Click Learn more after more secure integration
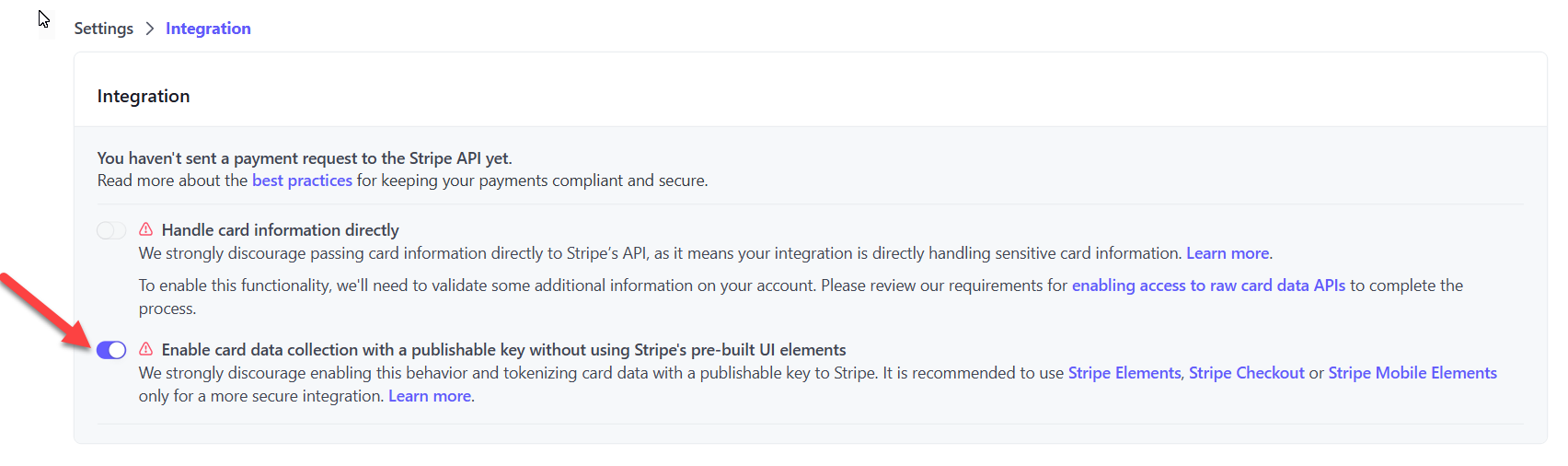Viewport: 1568px width, 466px height. 430,396
